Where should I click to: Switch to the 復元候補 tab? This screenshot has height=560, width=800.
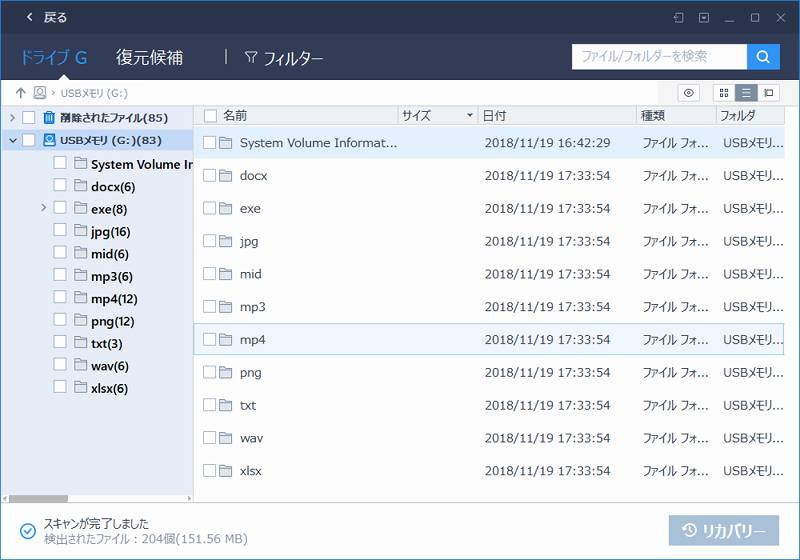(x=149, y=57)
